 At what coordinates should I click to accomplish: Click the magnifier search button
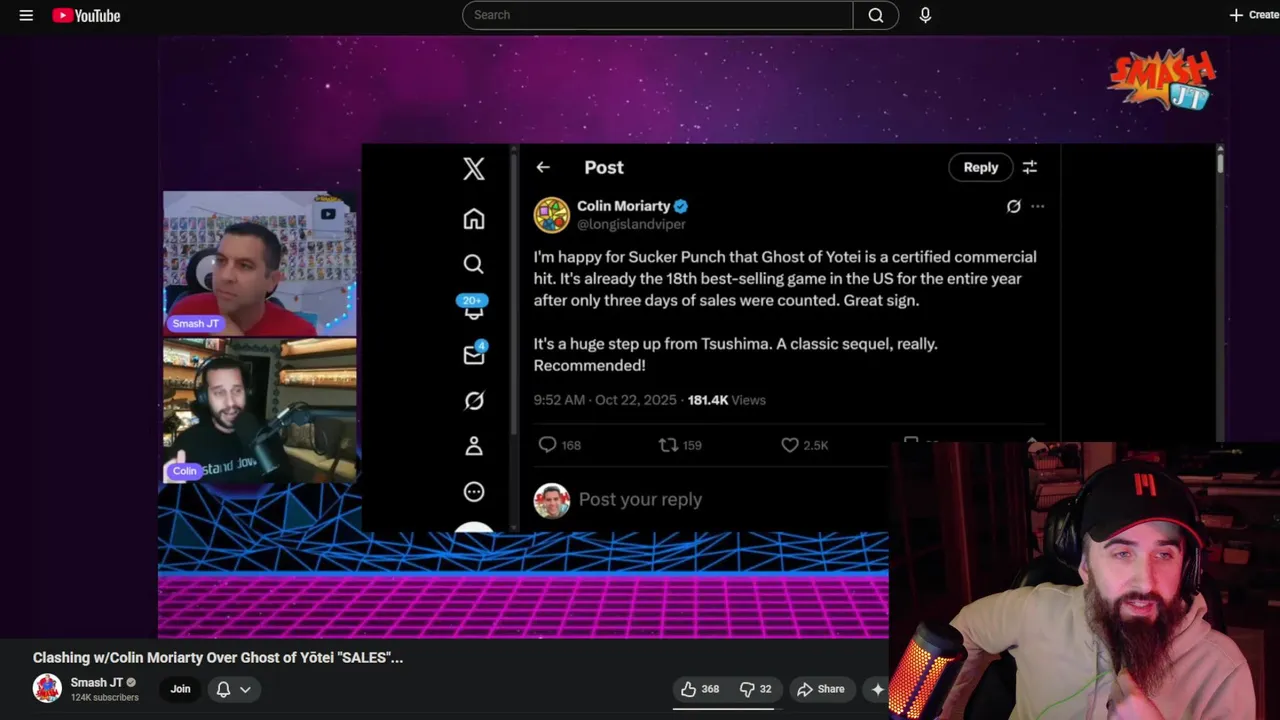[x=876, y=15]
